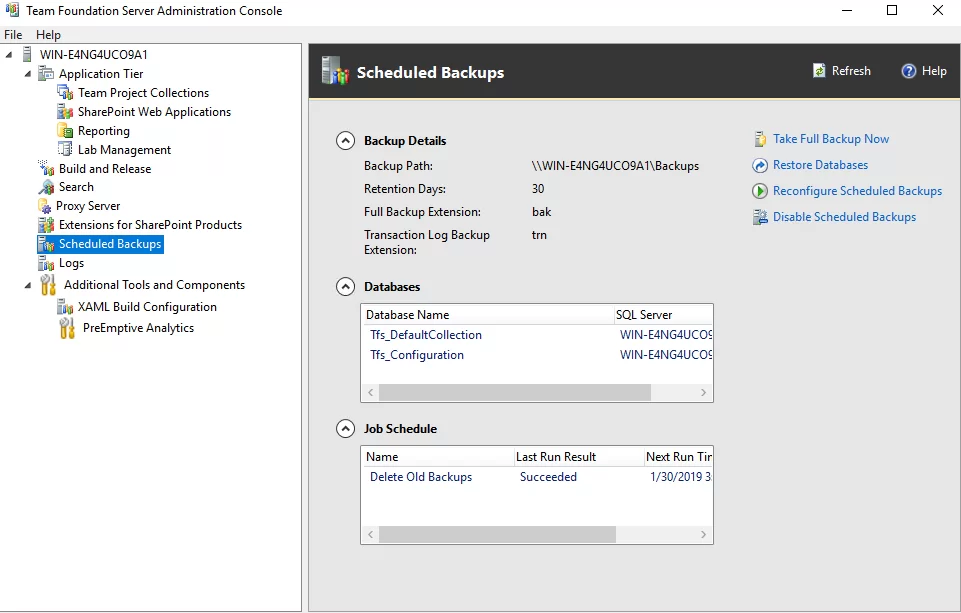Screen dimensions: 961x613
Task: Click the Team Project Collections icon
Action: [66, 93]
